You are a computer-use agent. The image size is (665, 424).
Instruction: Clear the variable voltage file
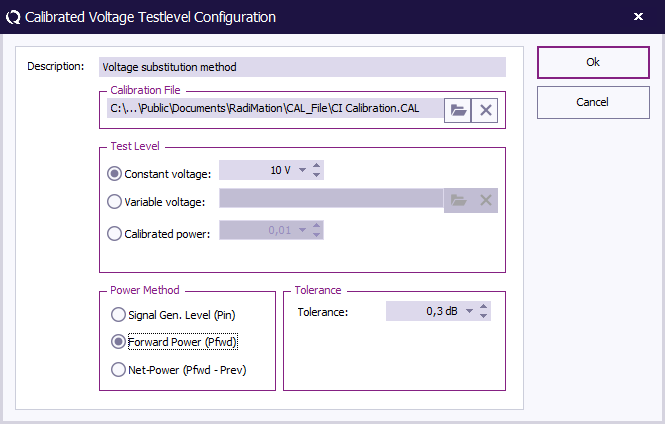click(x=486, y=200)
